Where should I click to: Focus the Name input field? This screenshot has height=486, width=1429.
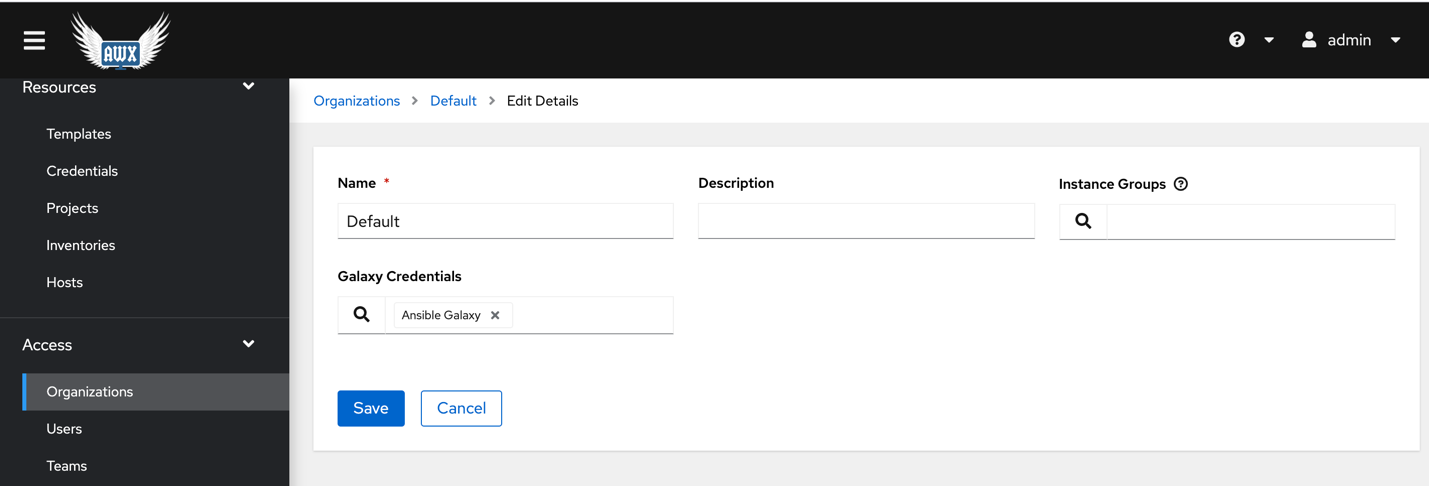tap(506, 221)
